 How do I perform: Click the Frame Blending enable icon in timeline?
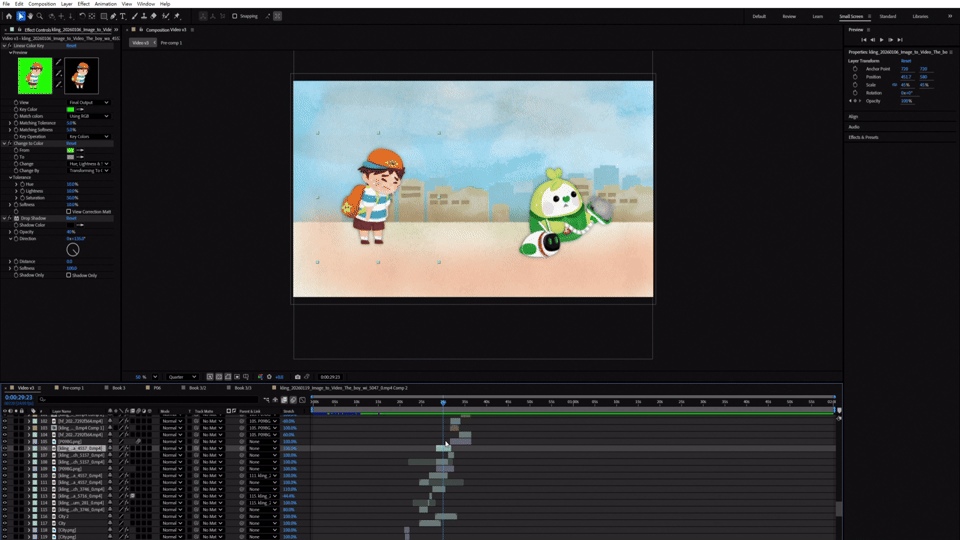pos(284,400)
